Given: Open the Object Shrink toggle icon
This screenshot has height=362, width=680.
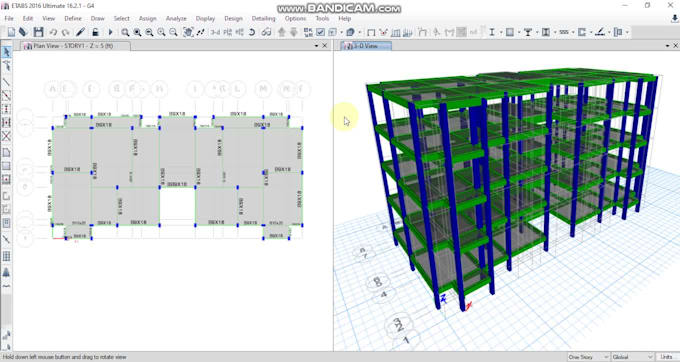Looking at the screenshot, I should (x=308, y=32).
